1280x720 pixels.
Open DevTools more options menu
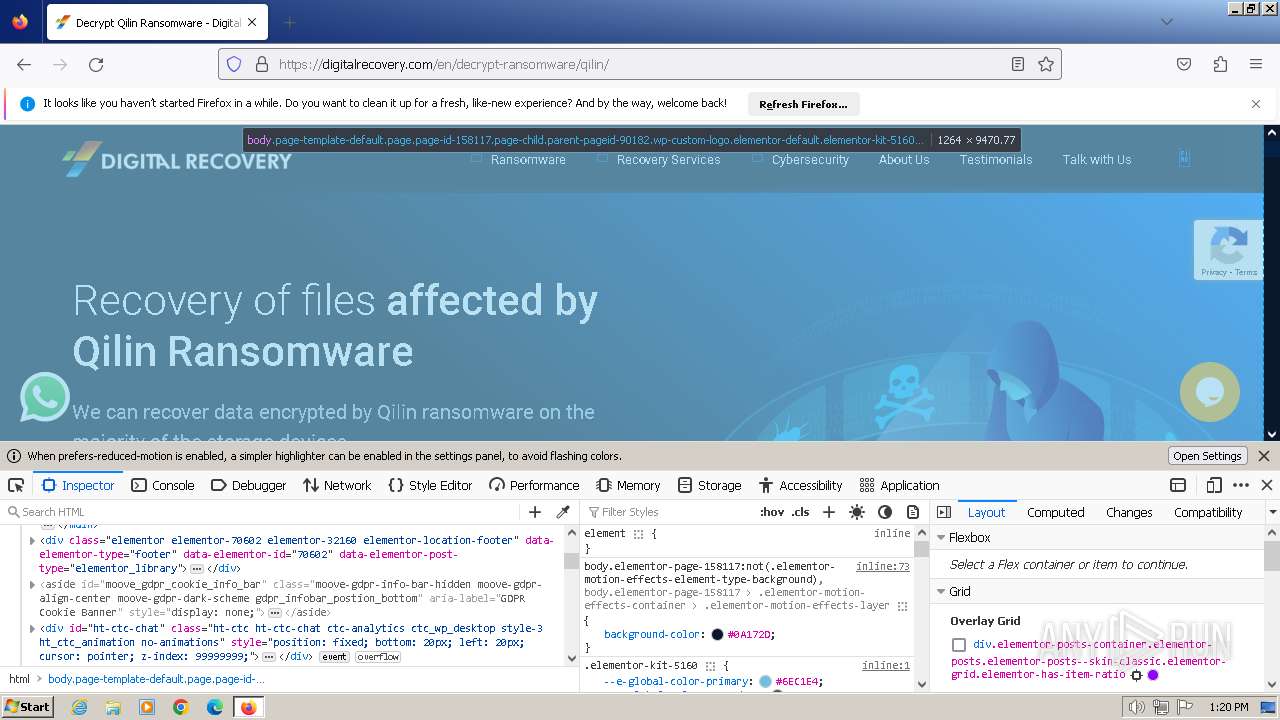1241,485
